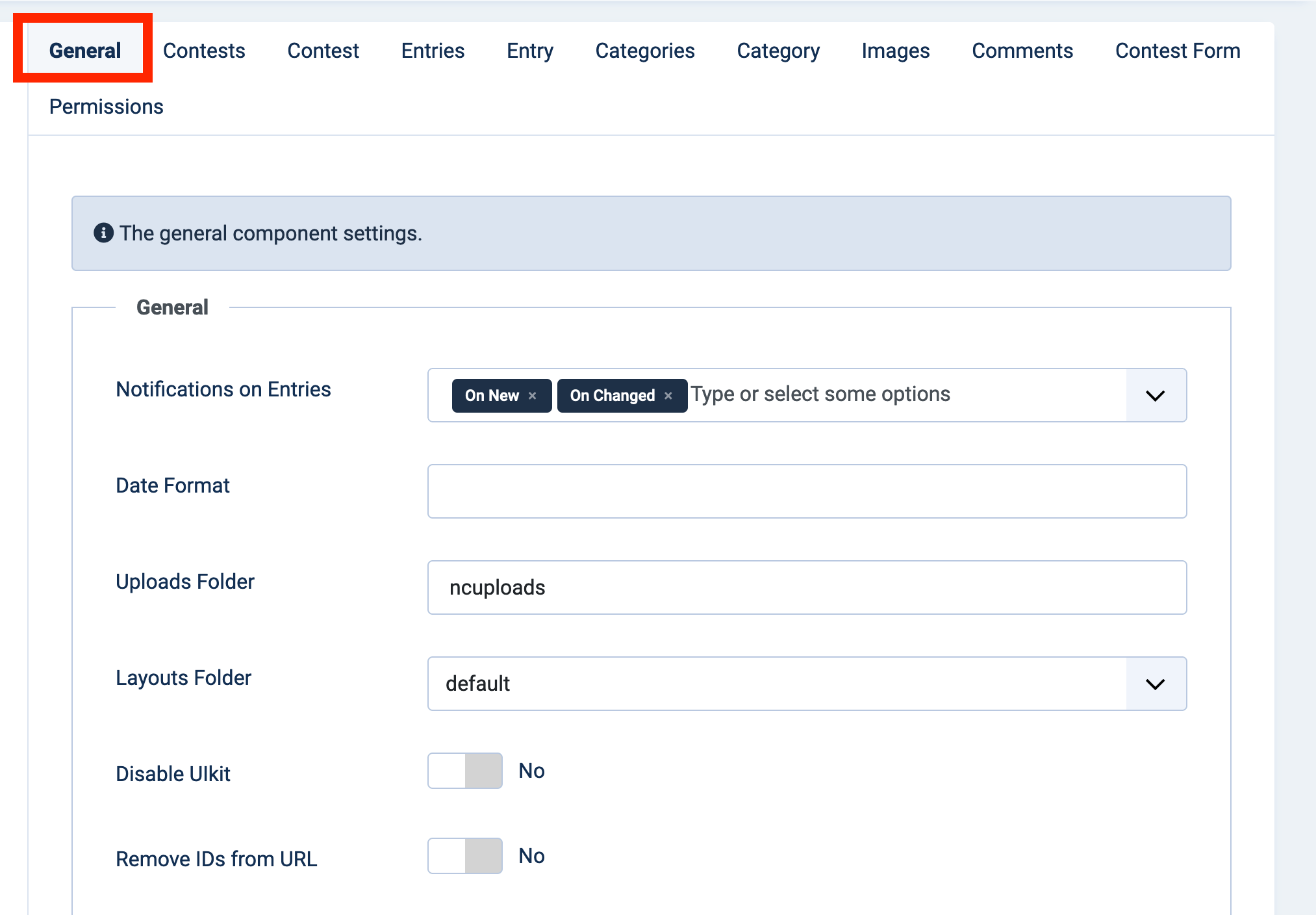Expand the Notifications on Entries dropdown

1155,395
